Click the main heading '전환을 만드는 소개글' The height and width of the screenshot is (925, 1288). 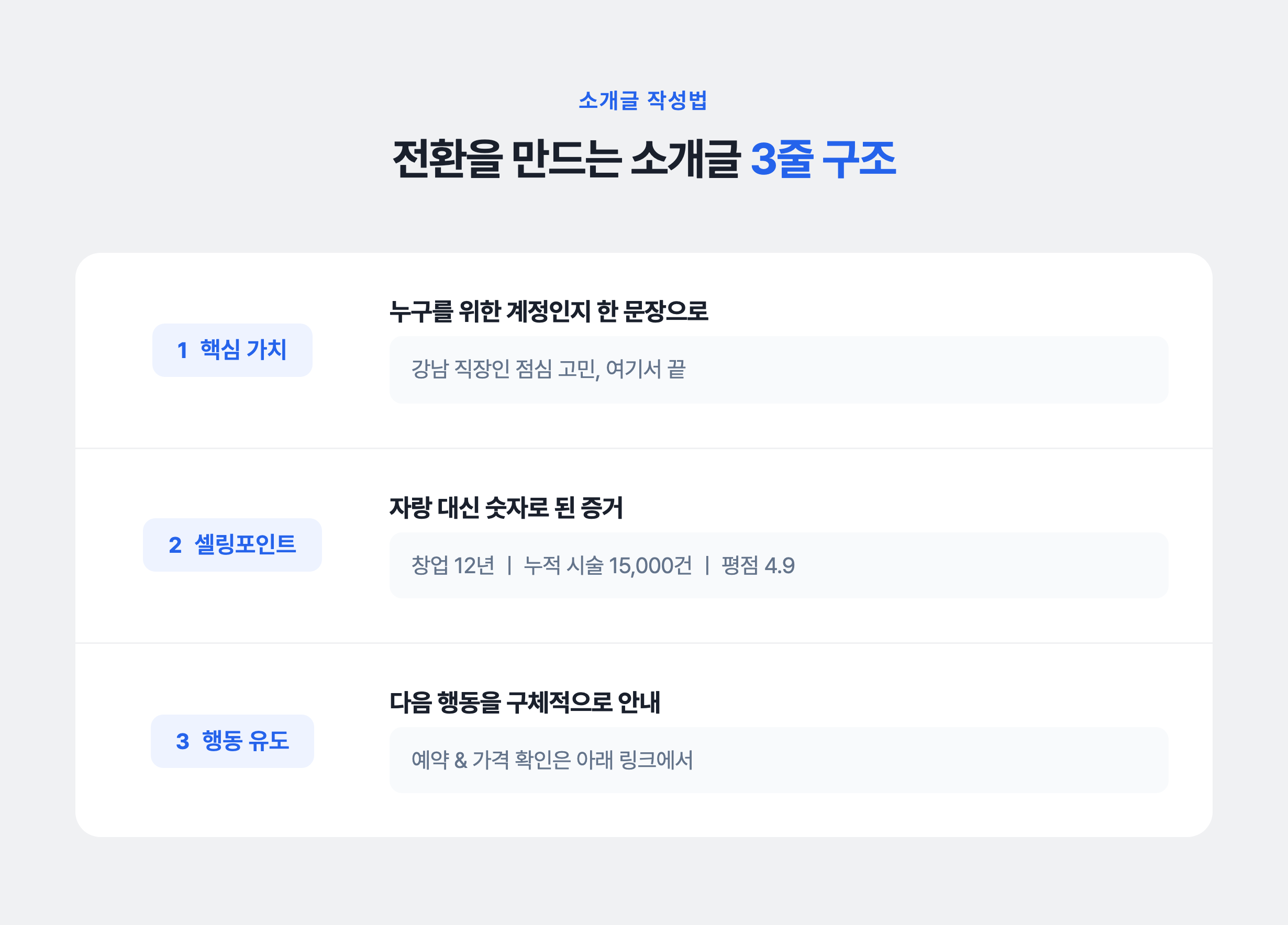click(565, 159)
